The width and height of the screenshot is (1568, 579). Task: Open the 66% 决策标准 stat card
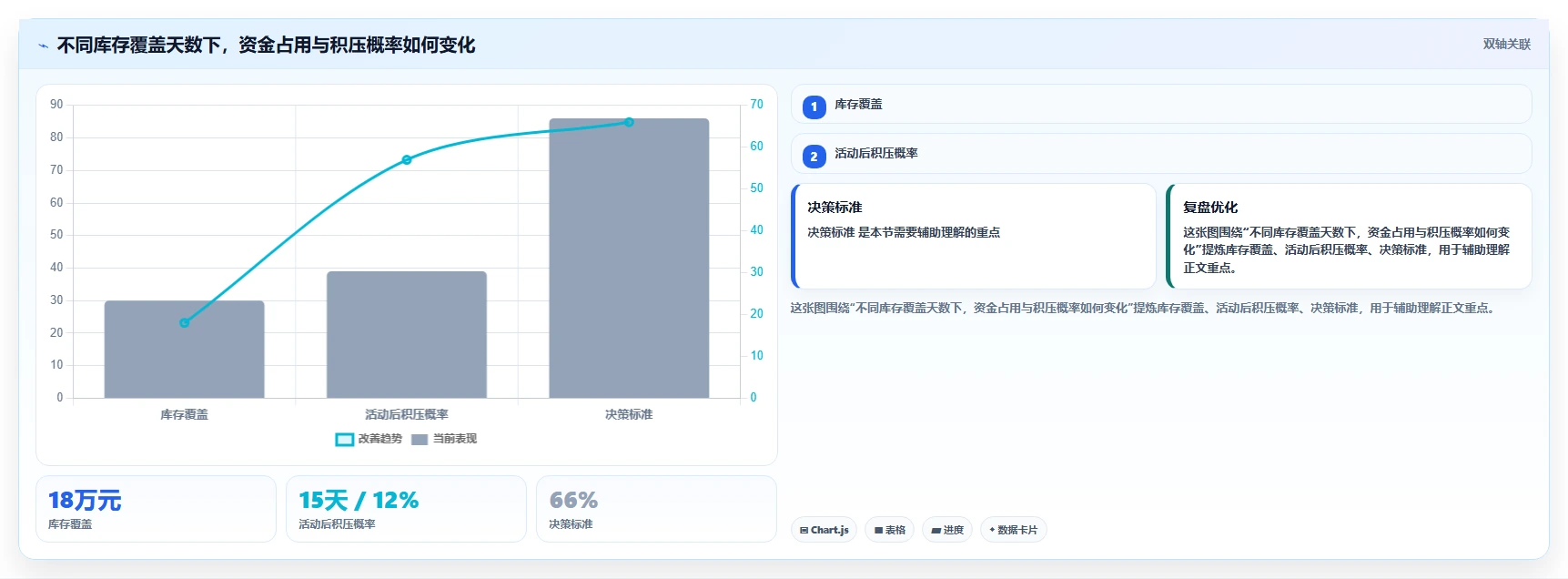coord(656,509)
